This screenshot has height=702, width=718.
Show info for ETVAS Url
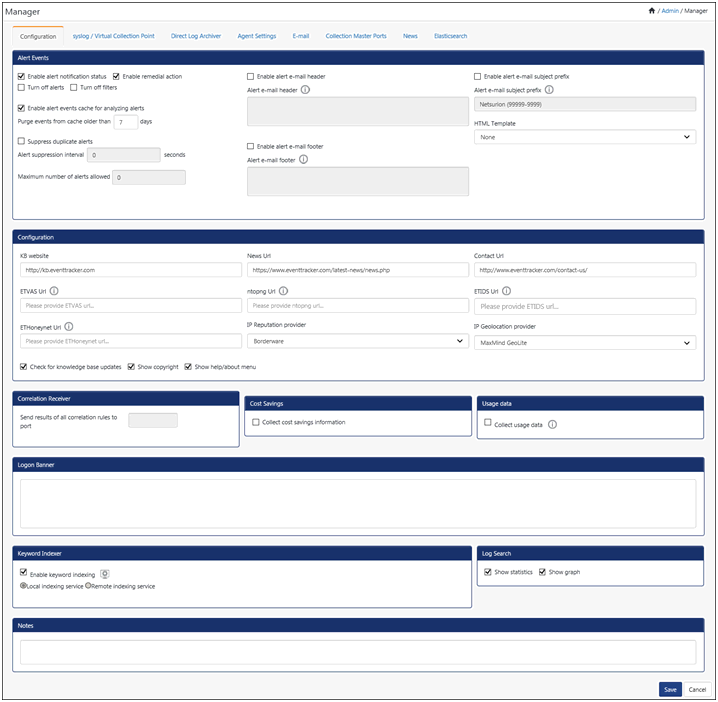click(54, 291)
